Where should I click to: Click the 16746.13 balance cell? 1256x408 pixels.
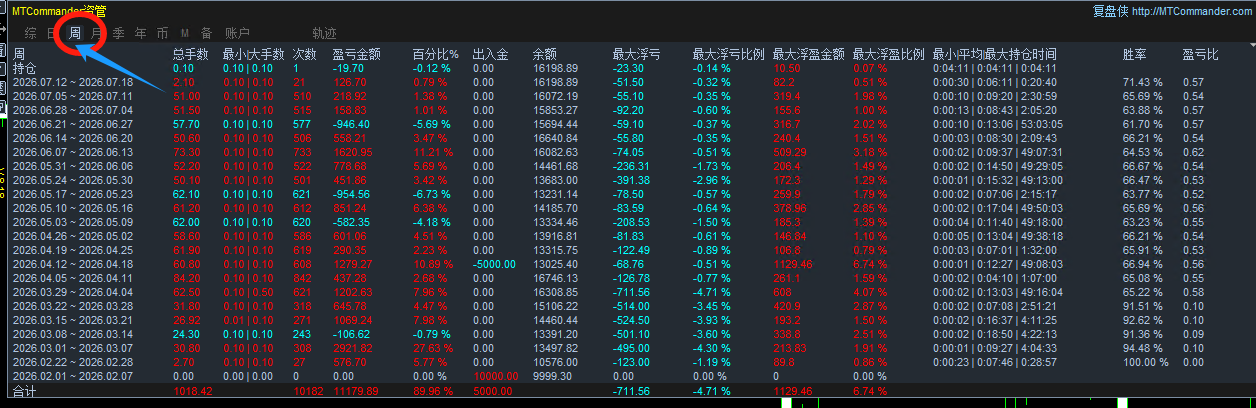[x=555, y=278]
